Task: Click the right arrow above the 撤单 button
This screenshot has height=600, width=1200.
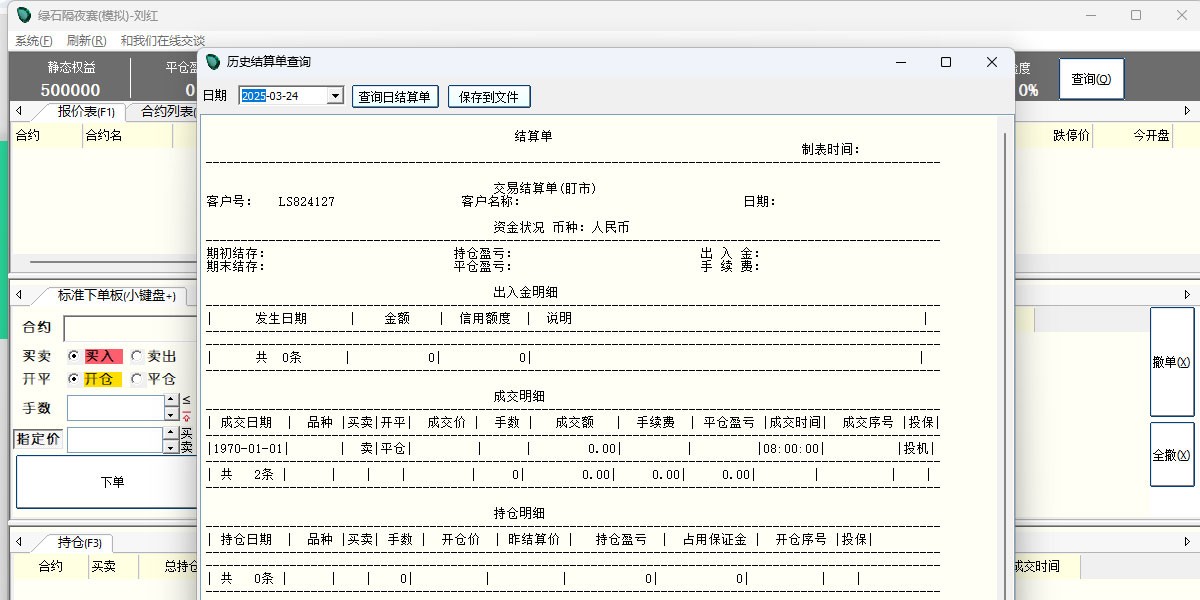Action: [x=1187, y=294]
